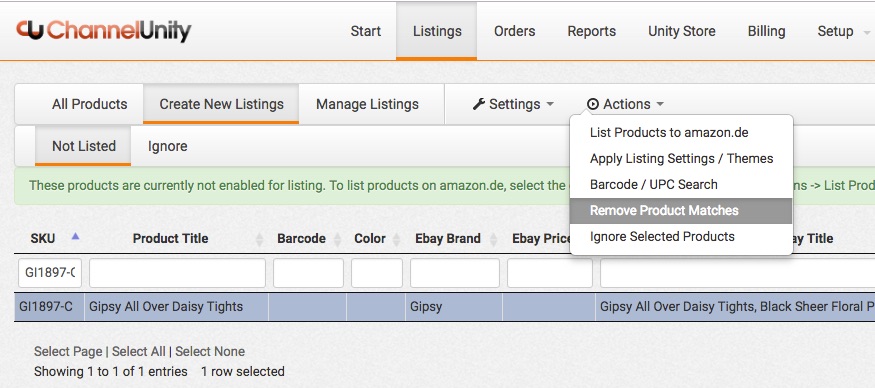Screen dimensions: 875x388
Task: Click the play-circle icon beside Actions
Action: tap(593, 104)
